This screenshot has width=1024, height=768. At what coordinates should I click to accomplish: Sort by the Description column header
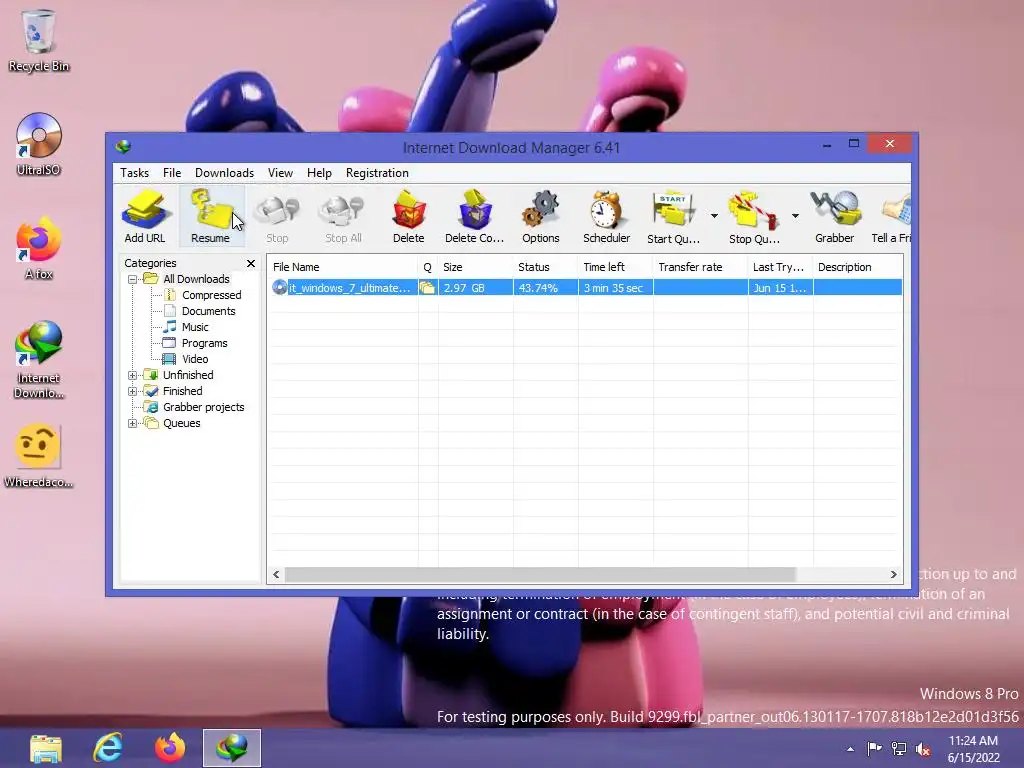[x=857, y=267]
